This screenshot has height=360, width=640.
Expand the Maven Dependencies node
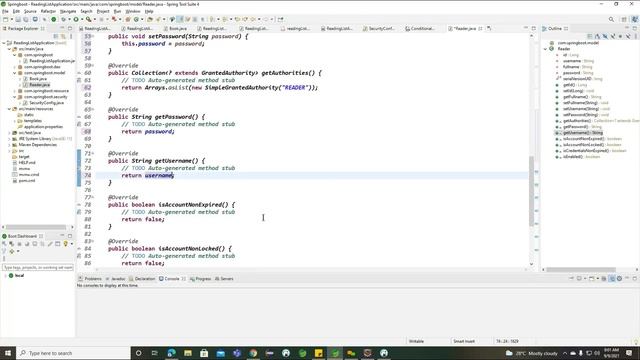coord(9,145)
